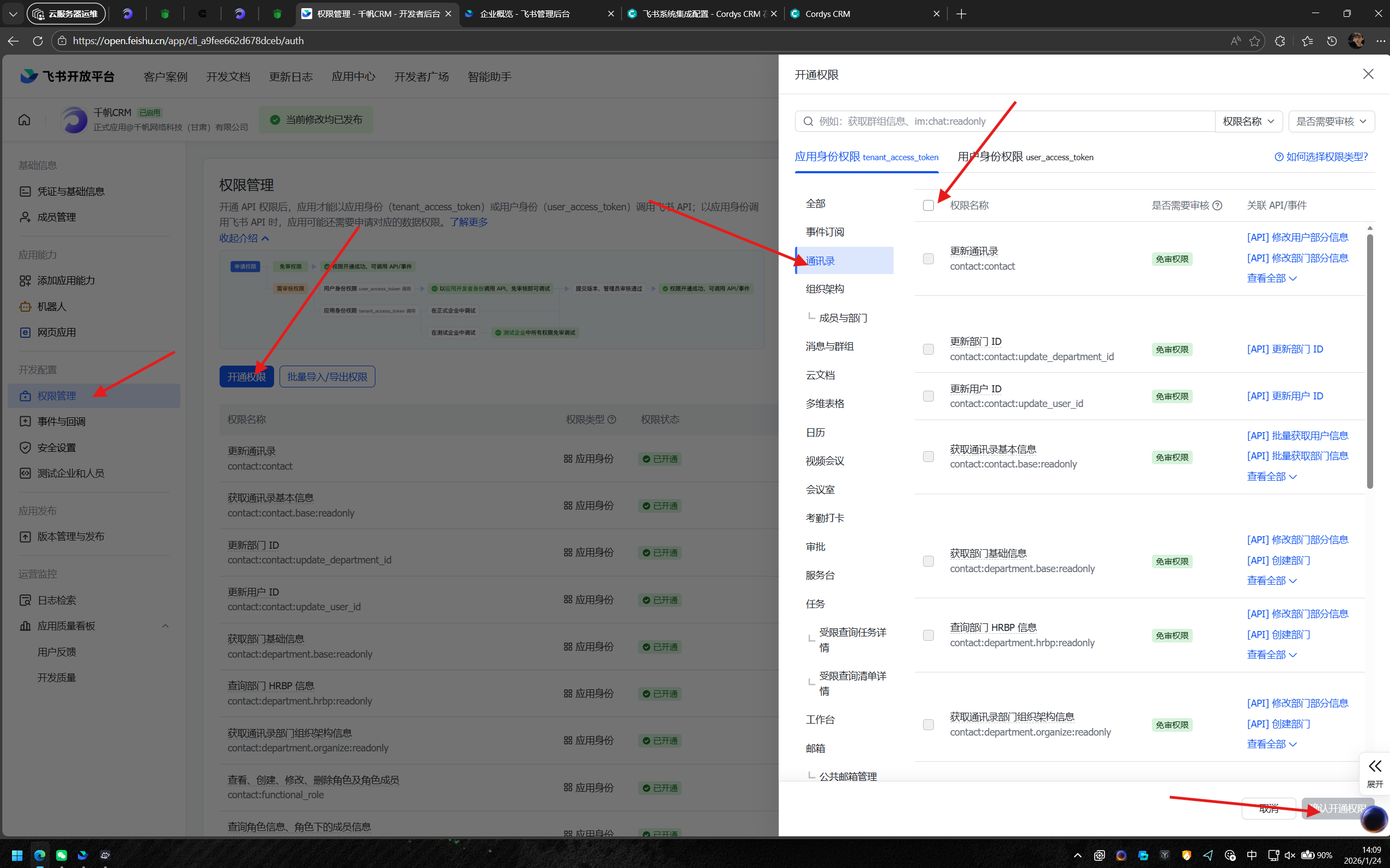This screenshot has height=868, width=1390.
Task: Open 如何选择权限类型? help link
Action: coord(1321,157)
